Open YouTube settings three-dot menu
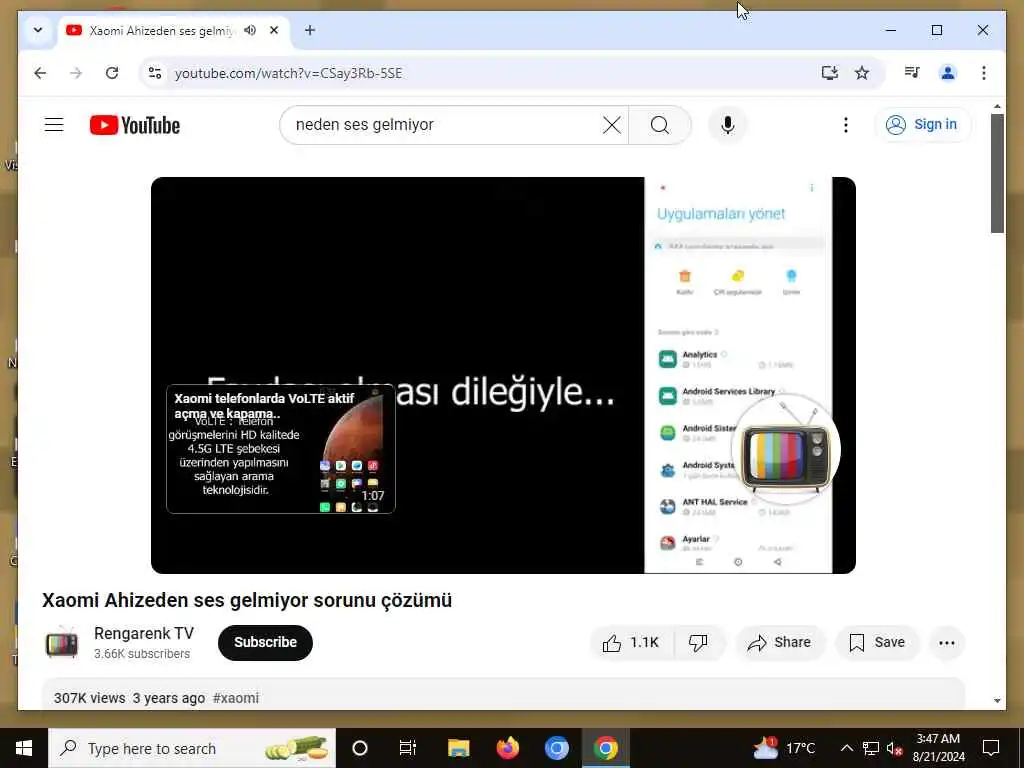The width and height of the screenshot is (1024, 768). [846, 125]
